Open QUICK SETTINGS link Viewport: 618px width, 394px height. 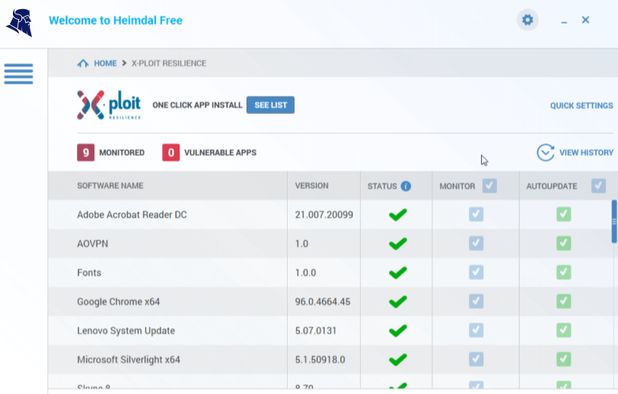pyautogui.click(x=582, y=106)
